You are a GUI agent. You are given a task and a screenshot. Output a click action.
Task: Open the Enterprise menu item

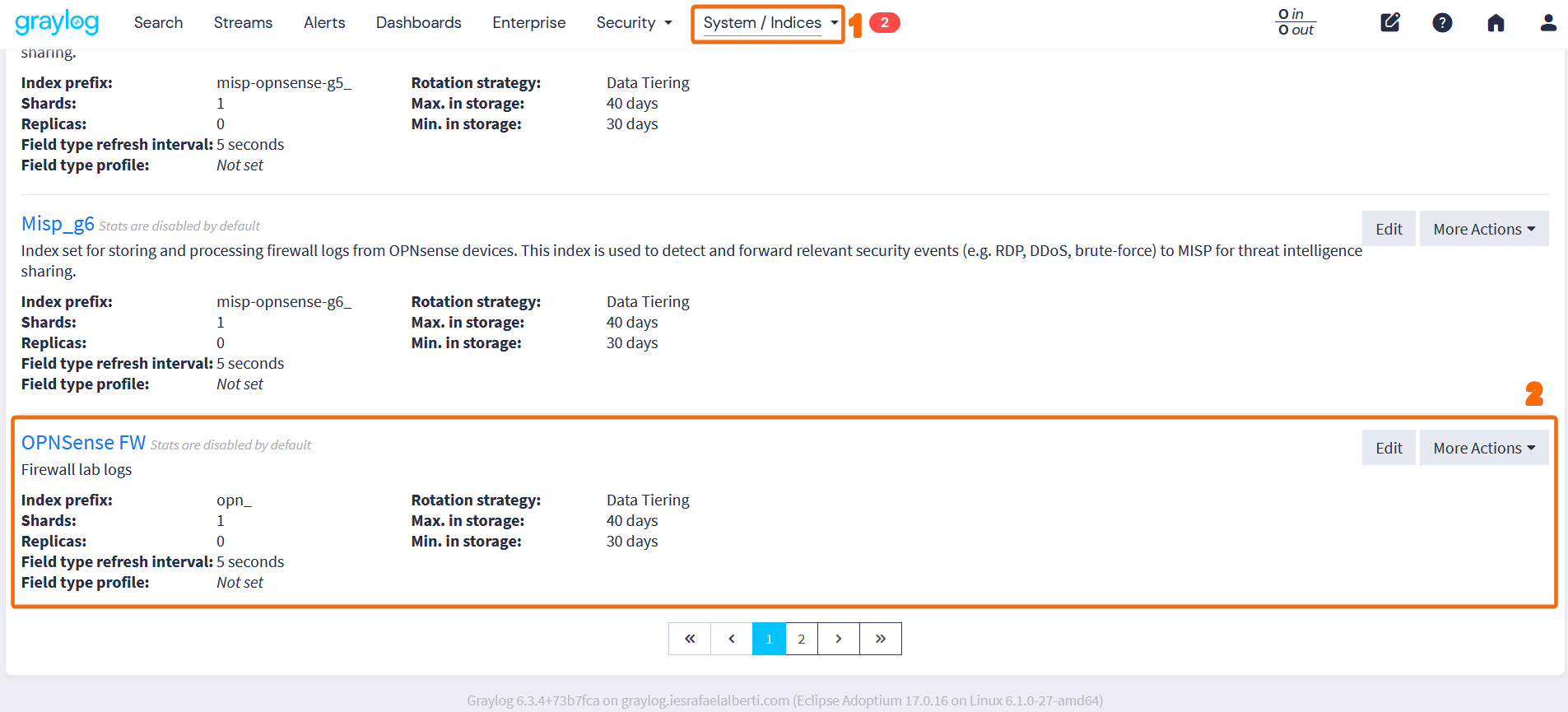529,22
